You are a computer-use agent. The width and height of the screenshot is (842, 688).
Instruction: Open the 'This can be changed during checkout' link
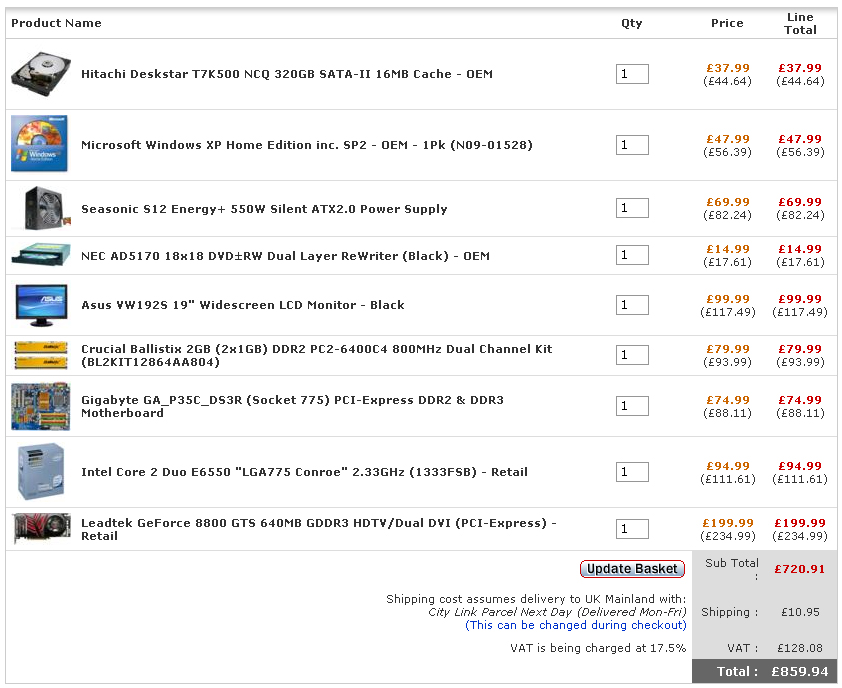pos(576,625)
